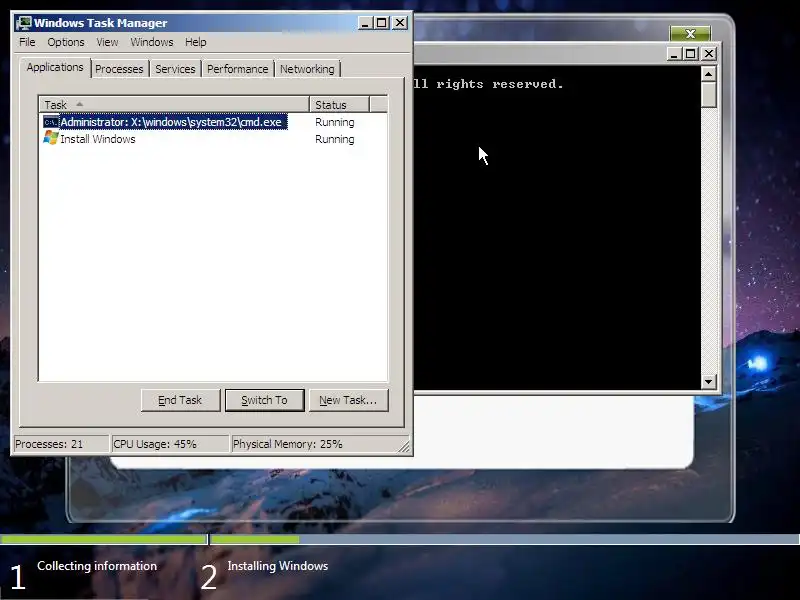The image size is (800, 600).
Task: Click the Task Manager resize grip
Action: click(x=404, y=447)
